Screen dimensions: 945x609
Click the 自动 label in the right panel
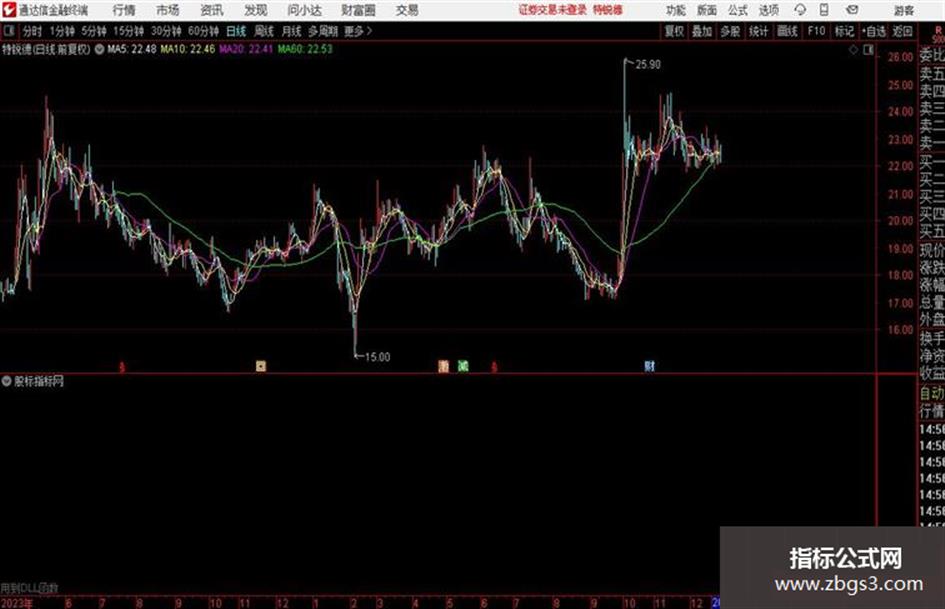[932, 393]
